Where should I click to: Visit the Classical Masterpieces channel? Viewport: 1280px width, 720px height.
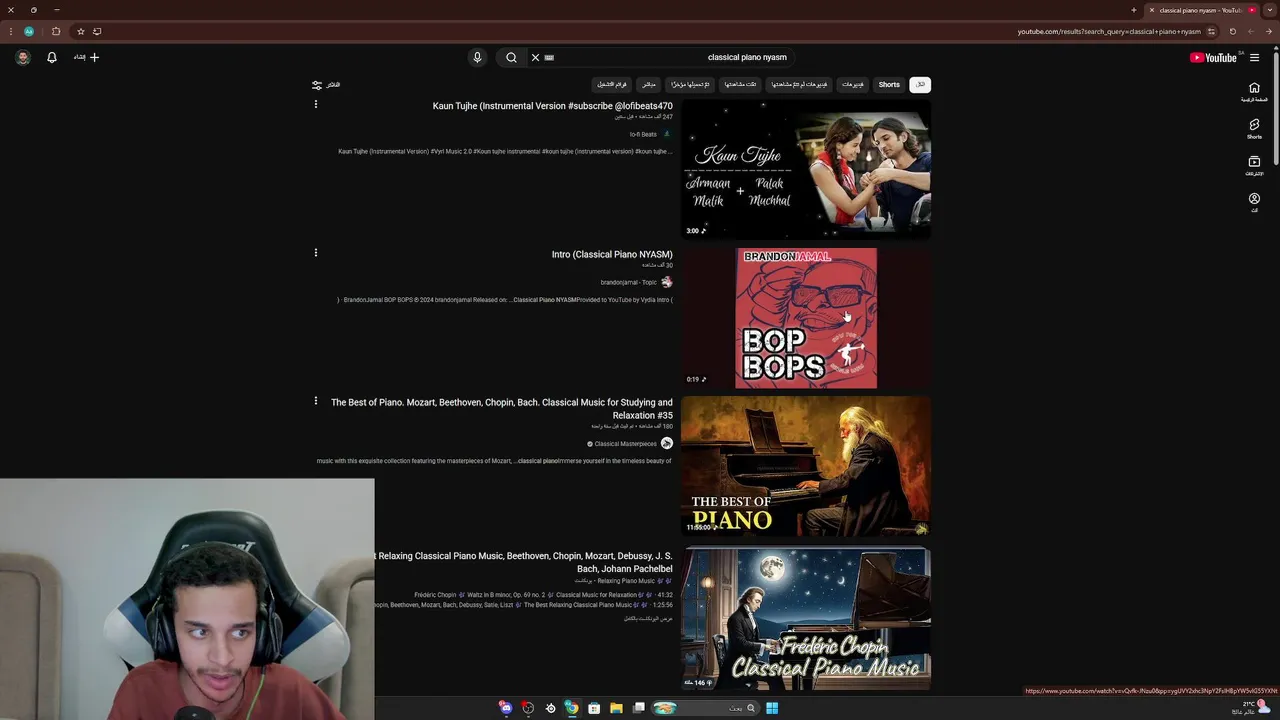coord(625,444)
